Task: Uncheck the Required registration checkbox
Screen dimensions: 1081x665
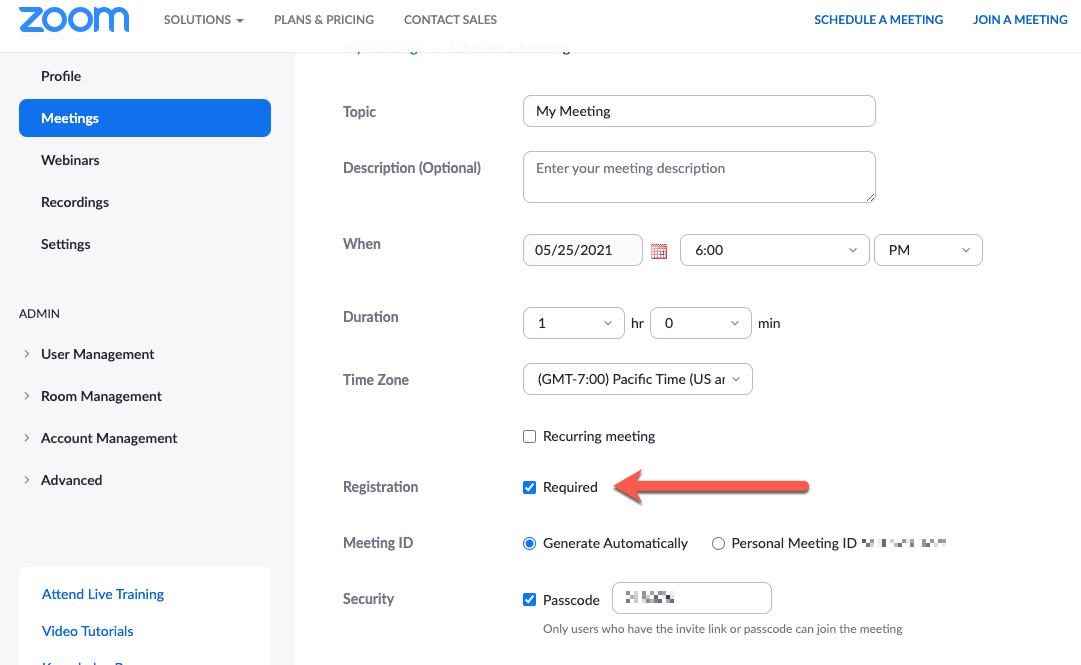Action: click(529, 487)
